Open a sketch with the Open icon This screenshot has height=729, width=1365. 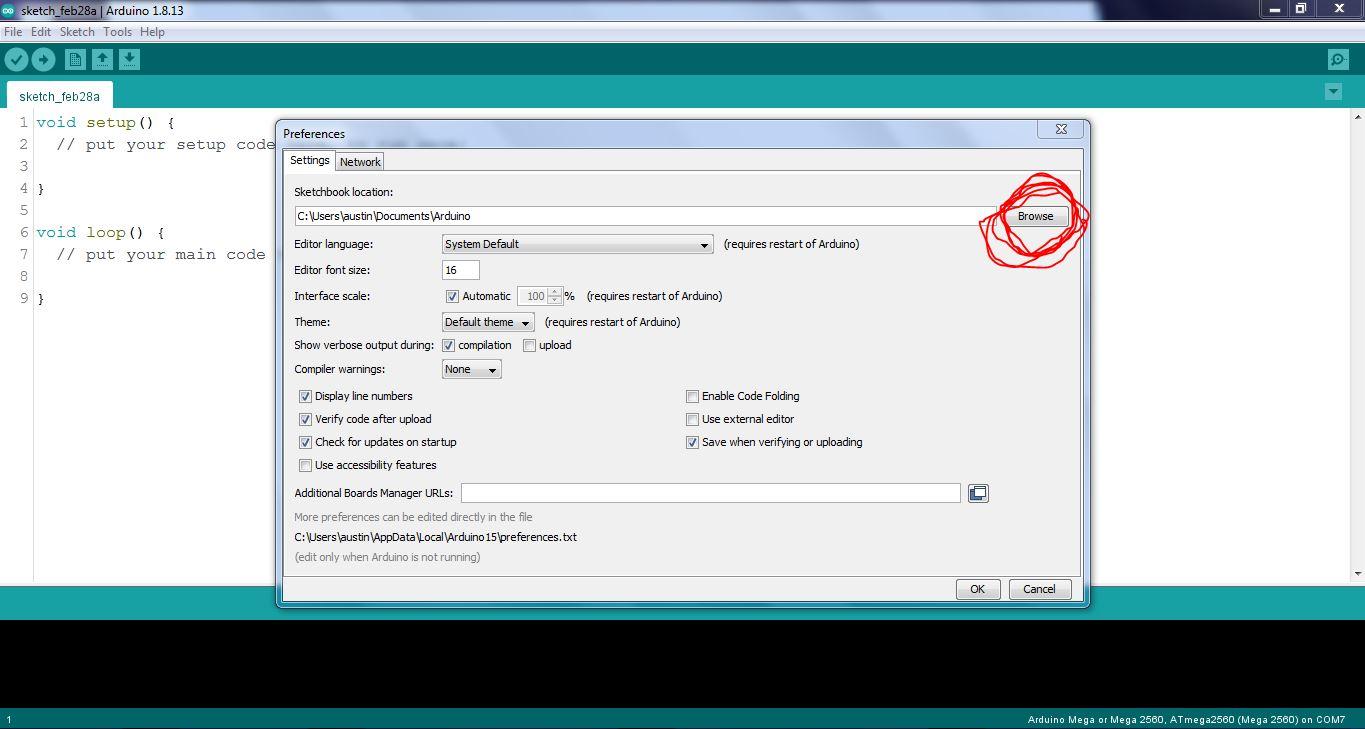click(102, 60)
